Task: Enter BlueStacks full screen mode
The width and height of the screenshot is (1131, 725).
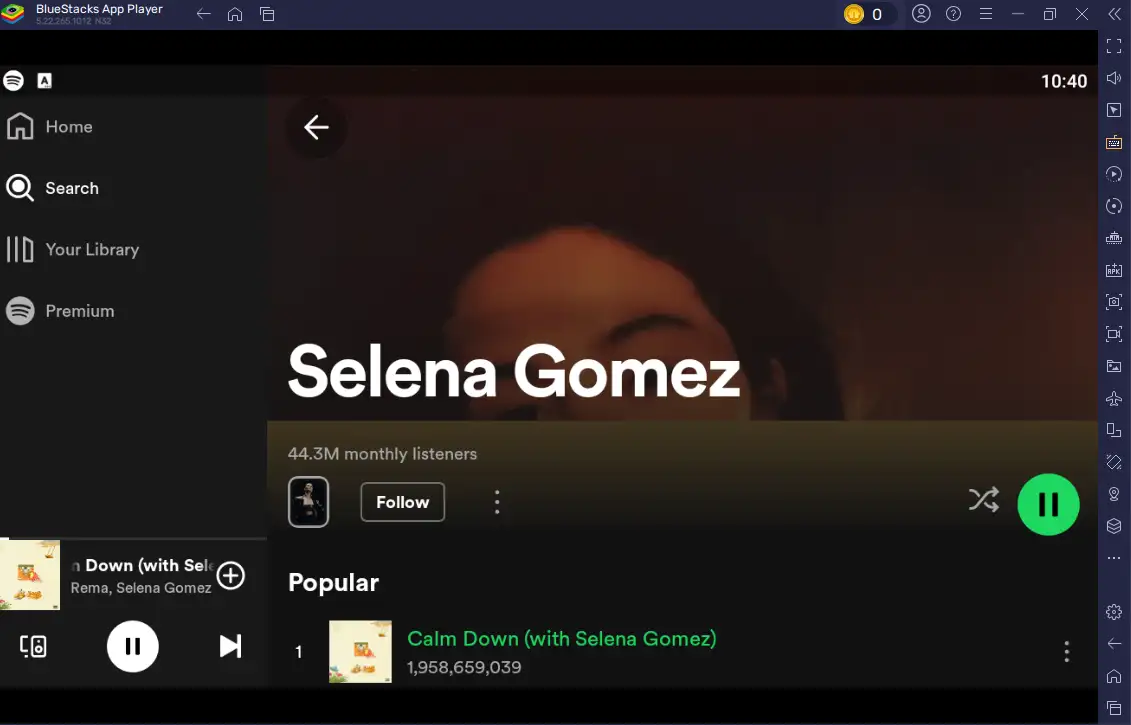Action: (x=1114, y=46)
